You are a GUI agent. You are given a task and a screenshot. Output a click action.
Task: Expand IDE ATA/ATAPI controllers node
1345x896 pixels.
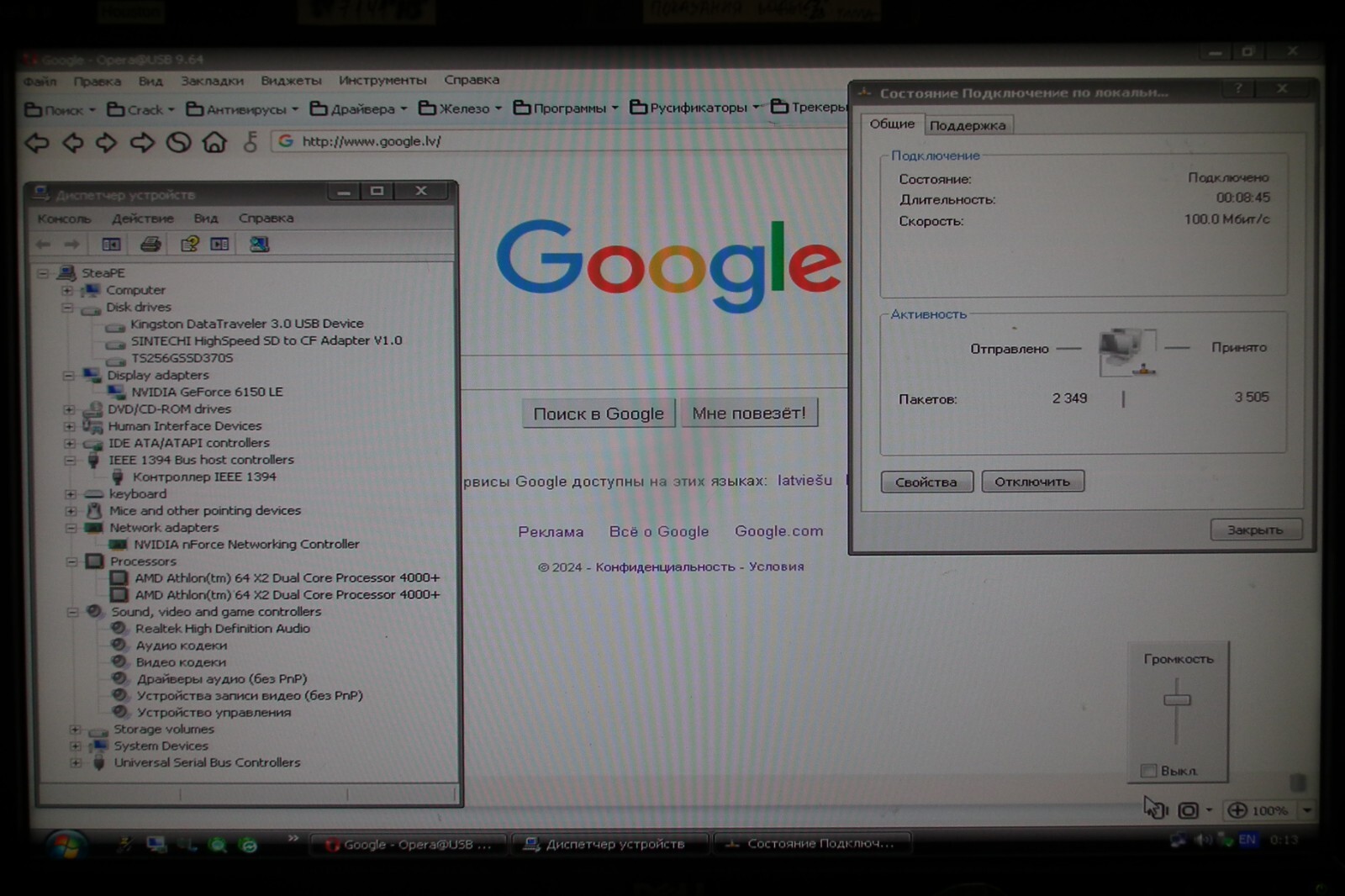coord(70,443)
